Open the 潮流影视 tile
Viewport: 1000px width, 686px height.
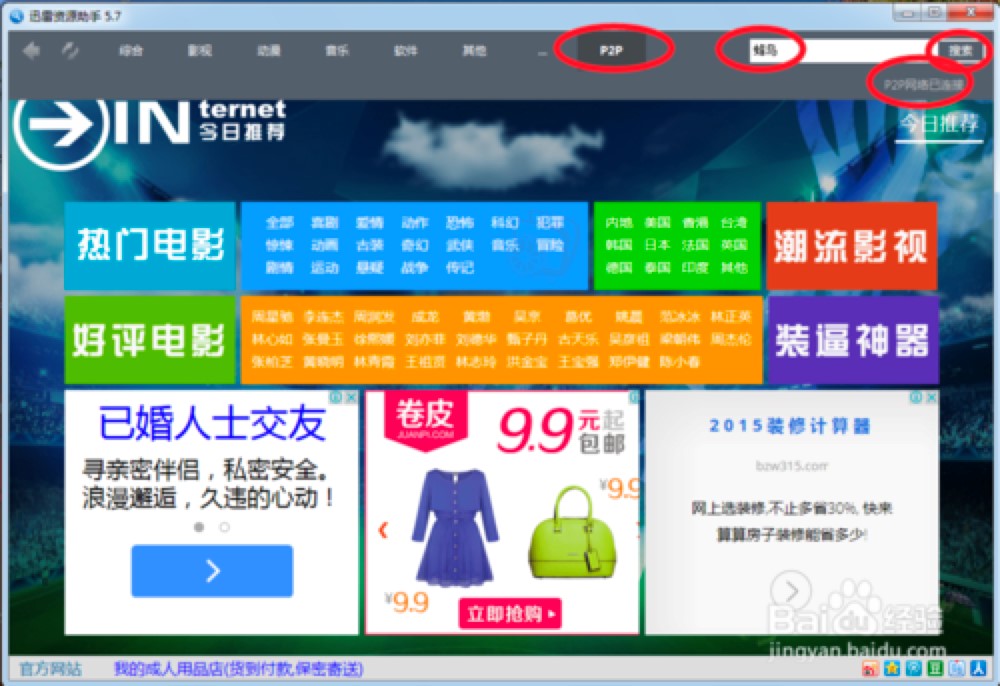coord(851,245)
